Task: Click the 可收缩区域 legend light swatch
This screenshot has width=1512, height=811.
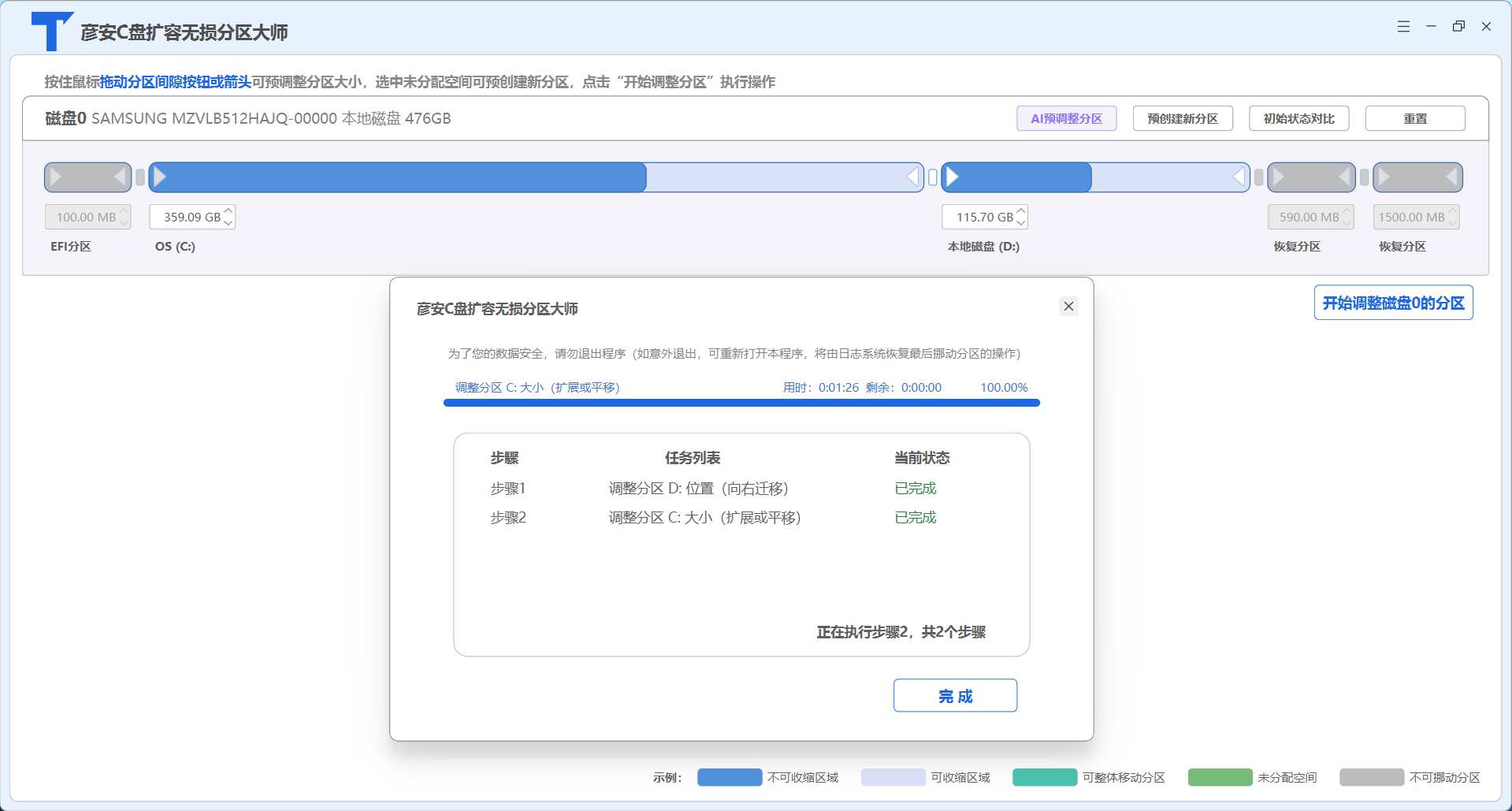Action: pos(893,777)
